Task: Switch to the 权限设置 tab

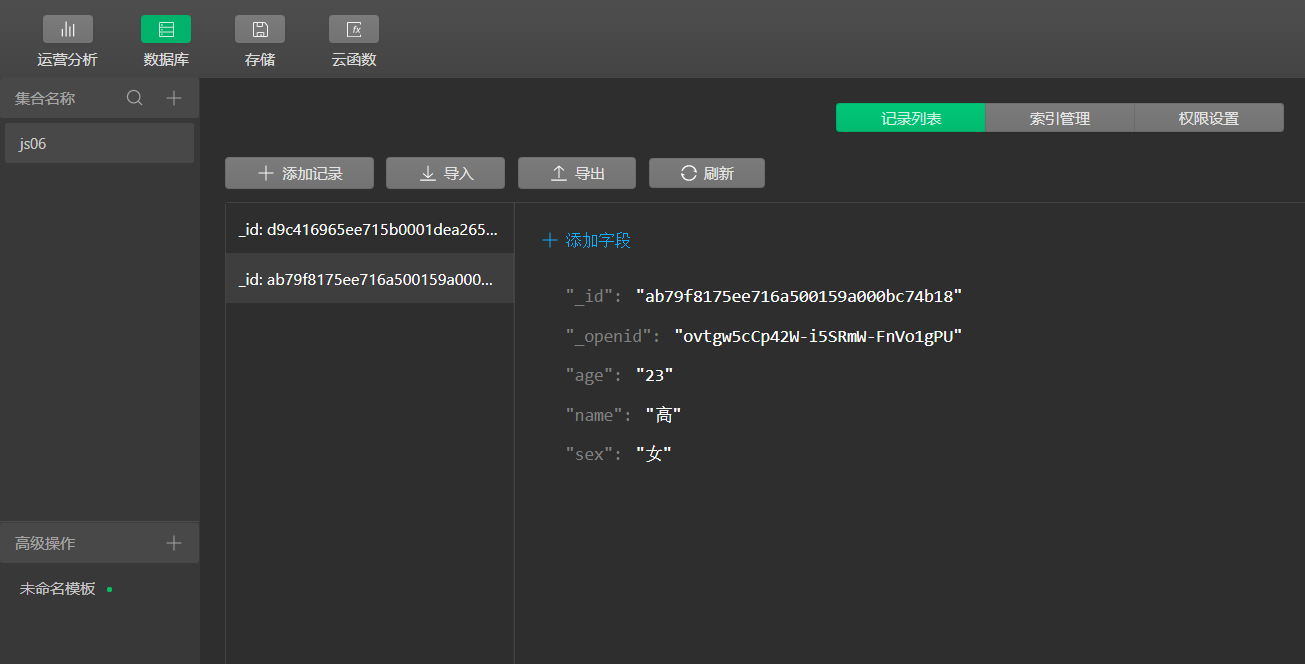Action: click(x=1209, y=118)
